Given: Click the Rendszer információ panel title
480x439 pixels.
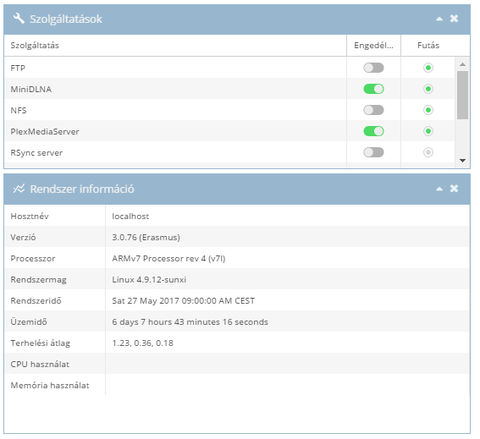Looking at the screenshot, I should coord(82,189).
